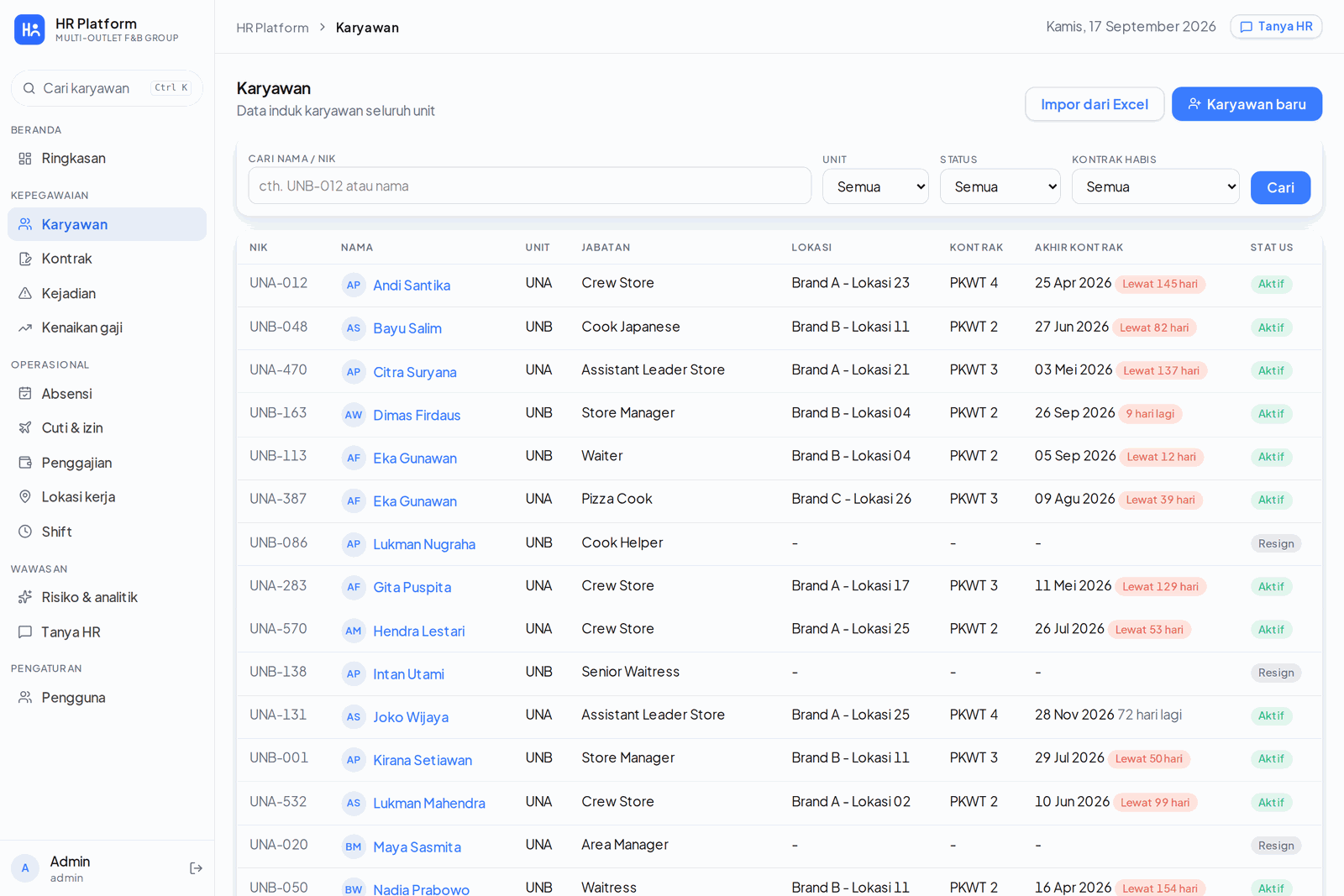1344x896 pixels.
Task: Open Lukman Mahendra employee link
Action: [x=429, y=803]
